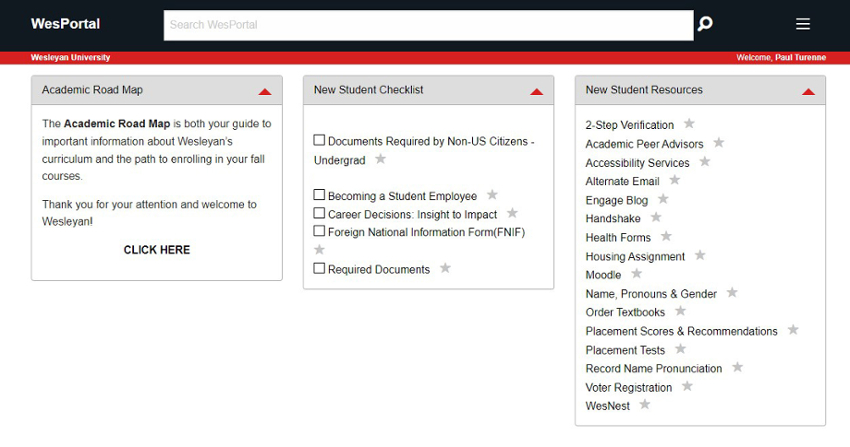Image resolution: width=850 pixels, height=447 pixels.
Task: Open Handshake resource link
Action: (613, 219)
